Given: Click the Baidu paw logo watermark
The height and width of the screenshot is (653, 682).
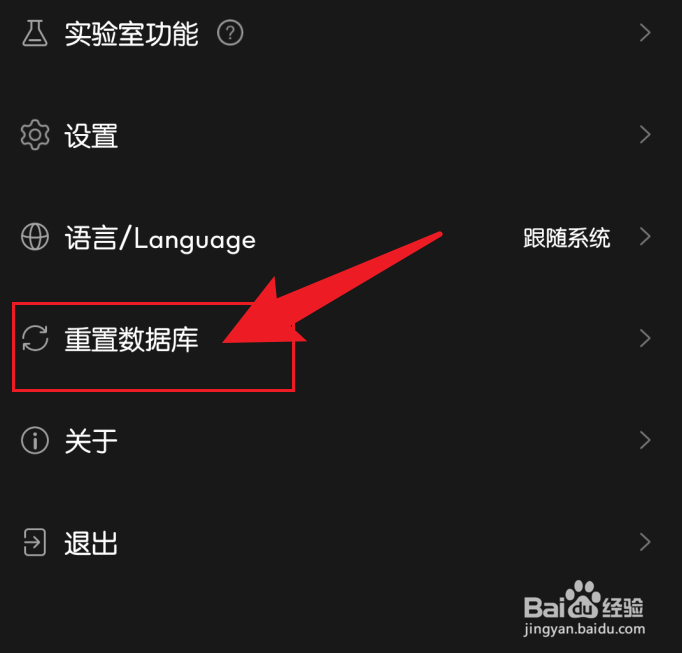Looking at the screenshot, I should [584, 601].
